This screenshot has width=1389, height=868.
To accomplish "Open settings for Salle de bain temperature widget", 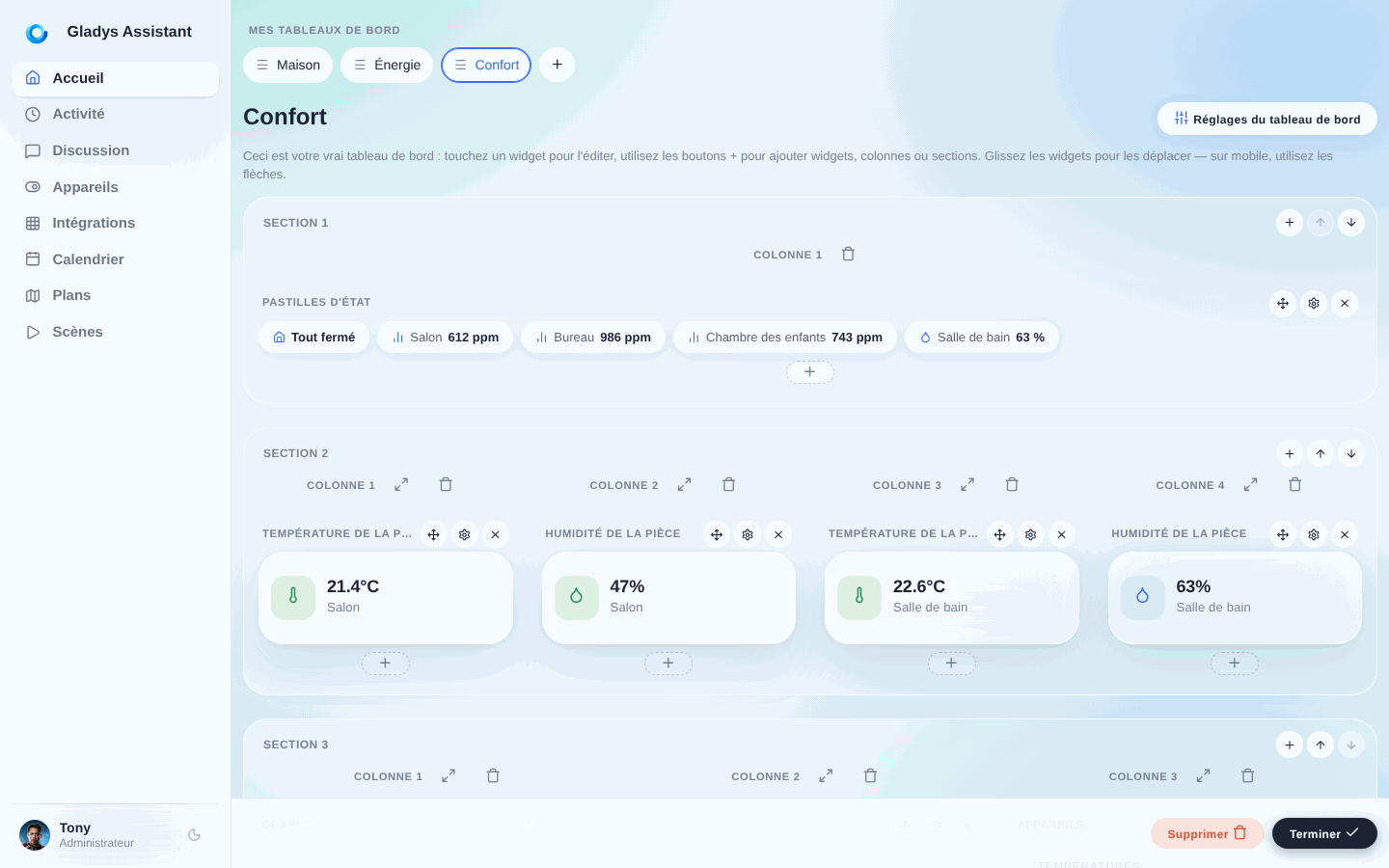I will (x=1031, y=534).
